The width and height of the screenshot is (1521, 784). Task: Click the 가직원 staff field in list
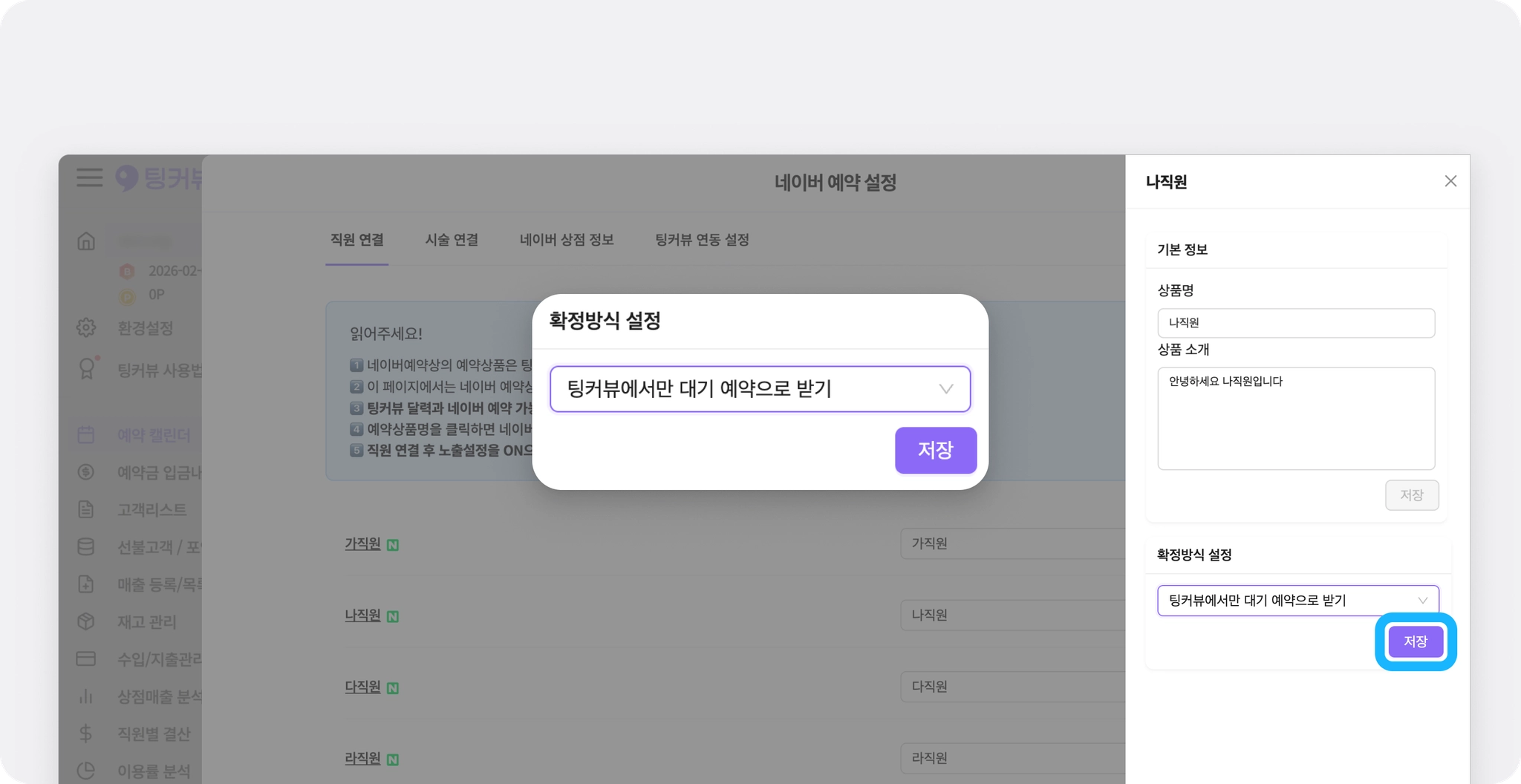tap(1013, 543)
